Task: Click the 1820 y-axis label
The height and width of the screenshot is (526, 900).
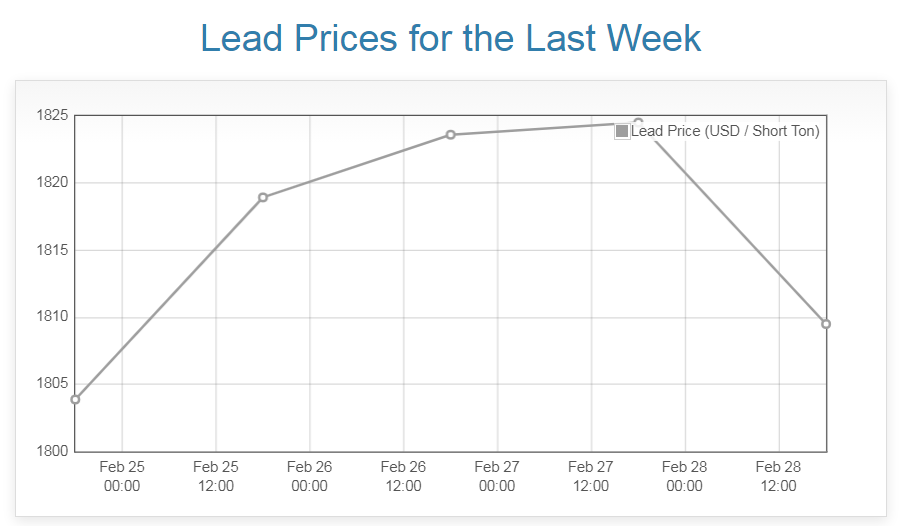Action: point(51,183)
